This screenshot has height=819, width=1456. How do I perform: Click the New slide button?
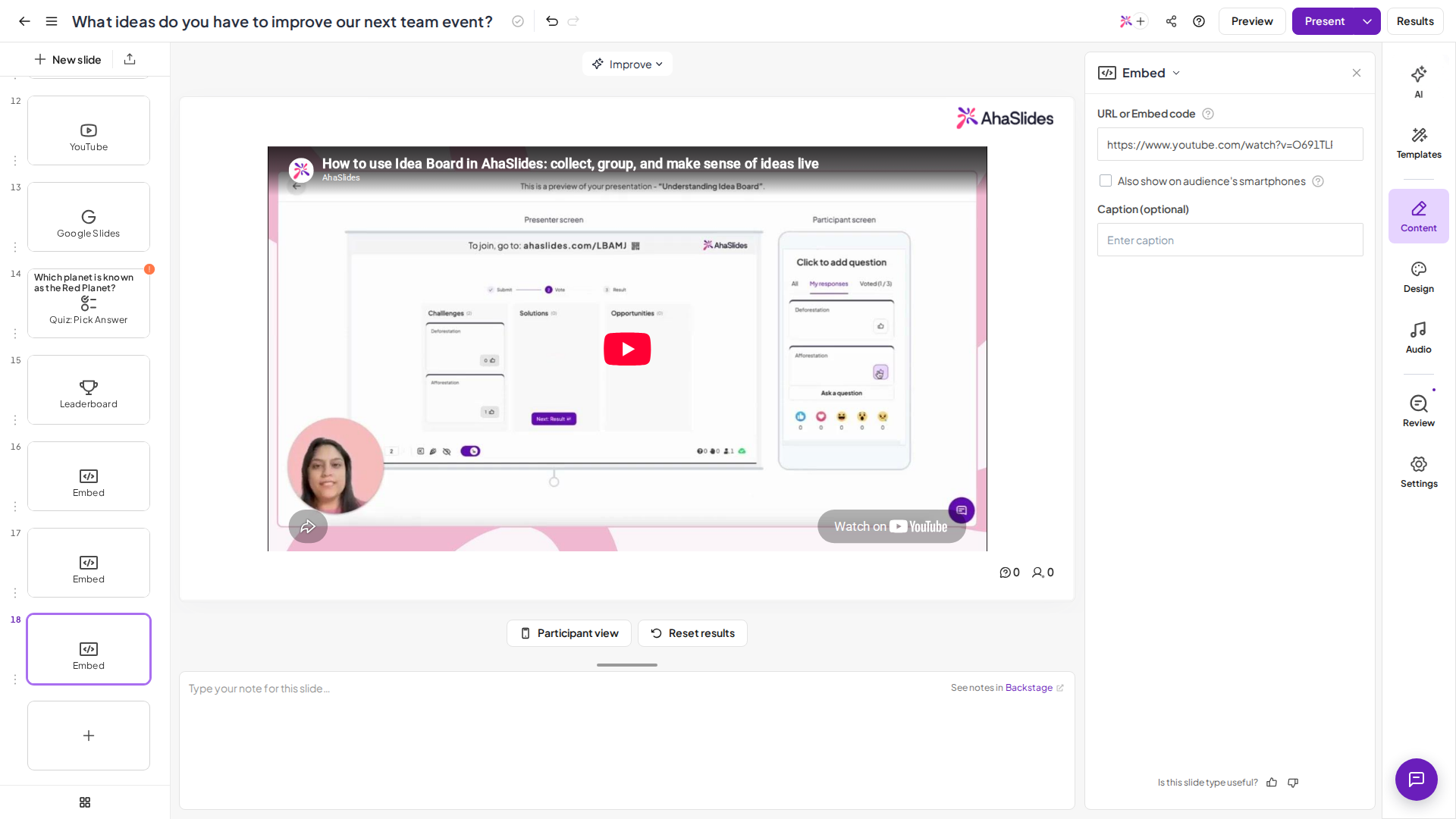tap(67, 59)
